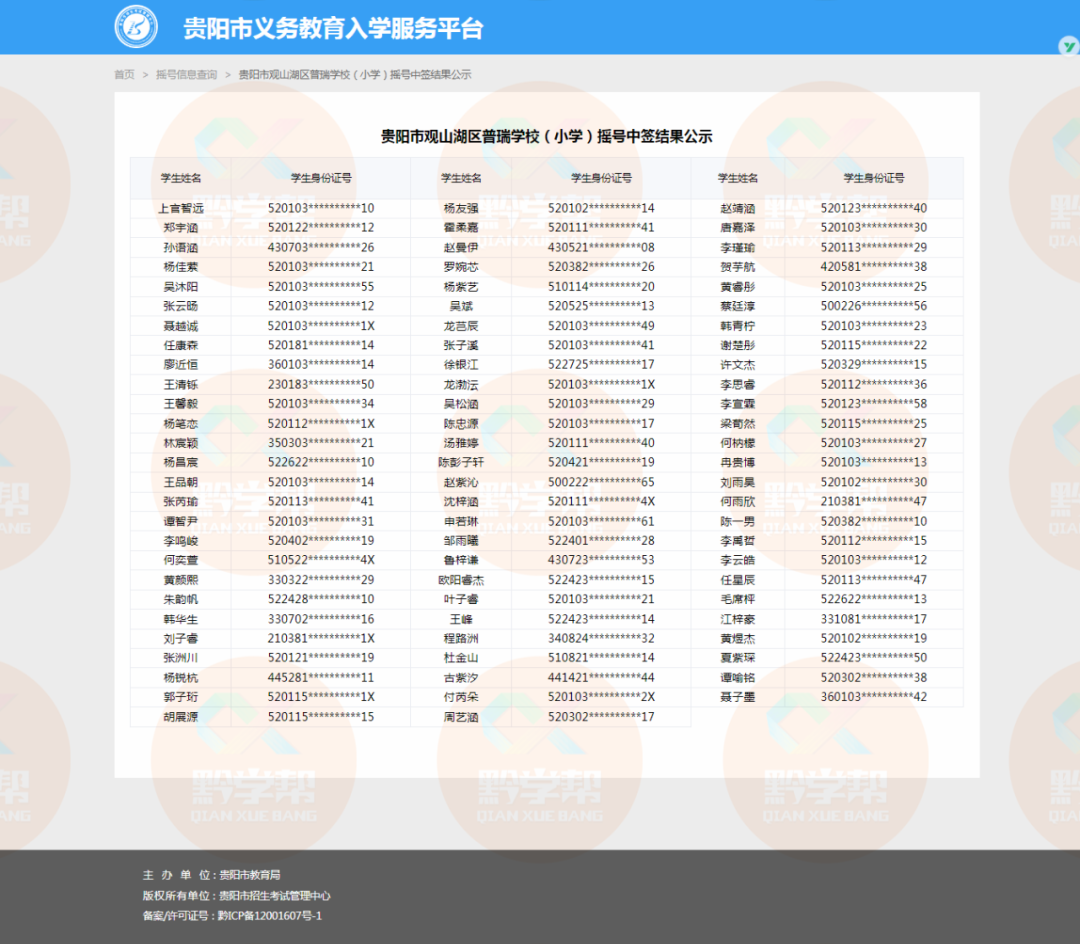Select student name 聂越诚
1080x944 pixels.
tap(181, 326)
